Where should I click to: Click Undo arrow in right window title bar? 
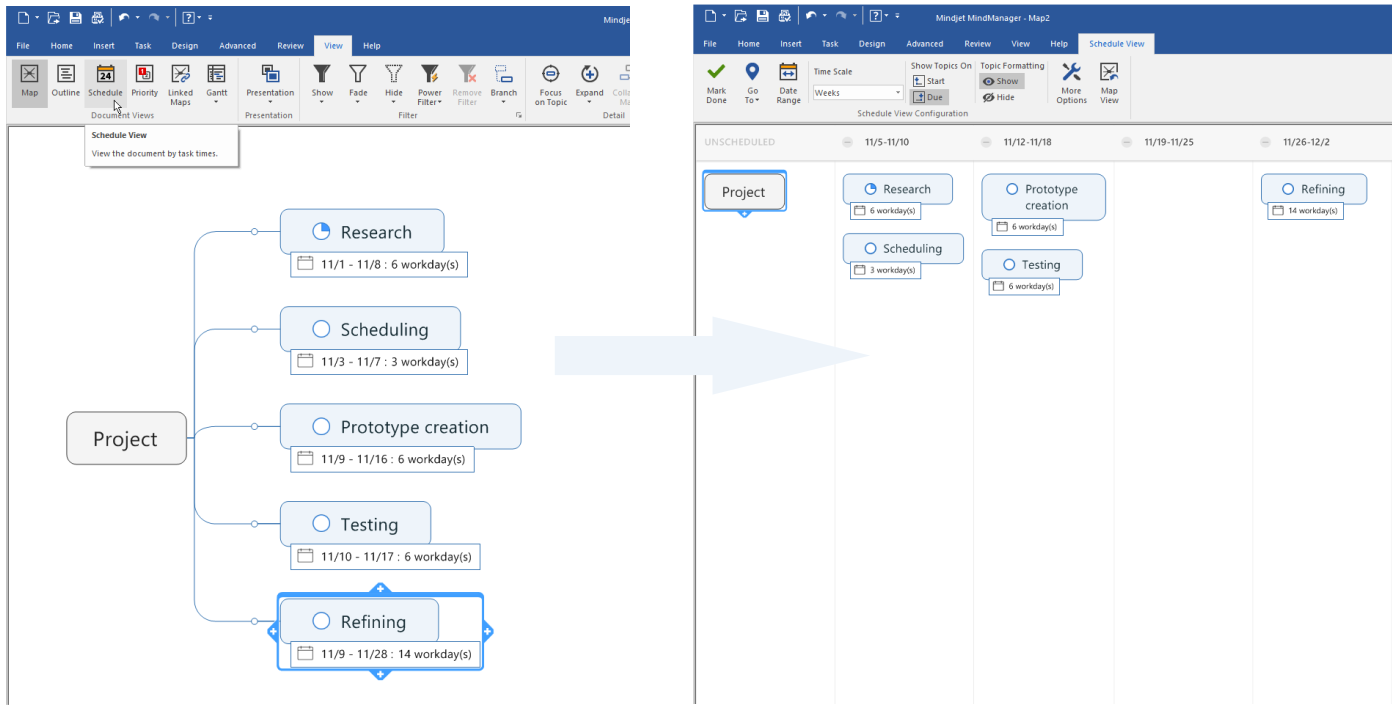pyautogui.click(x=810, y=15)
